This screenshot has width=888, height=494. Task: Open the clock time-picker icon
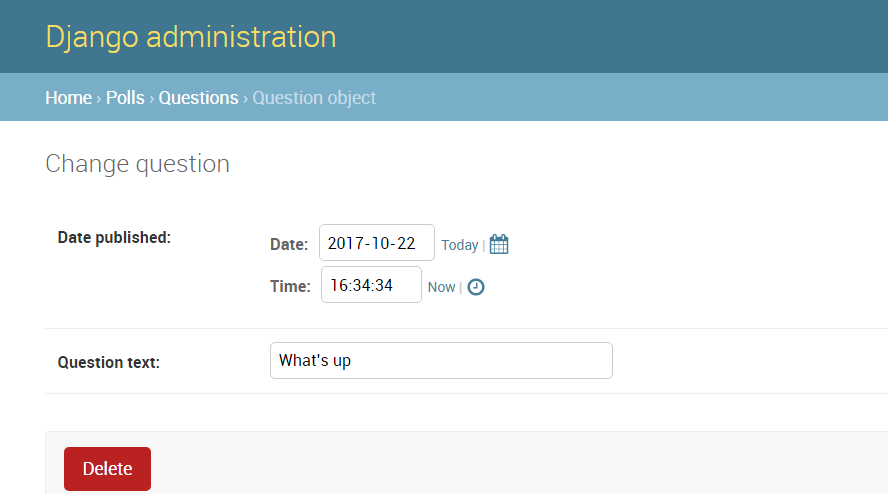tap(476, 287)
